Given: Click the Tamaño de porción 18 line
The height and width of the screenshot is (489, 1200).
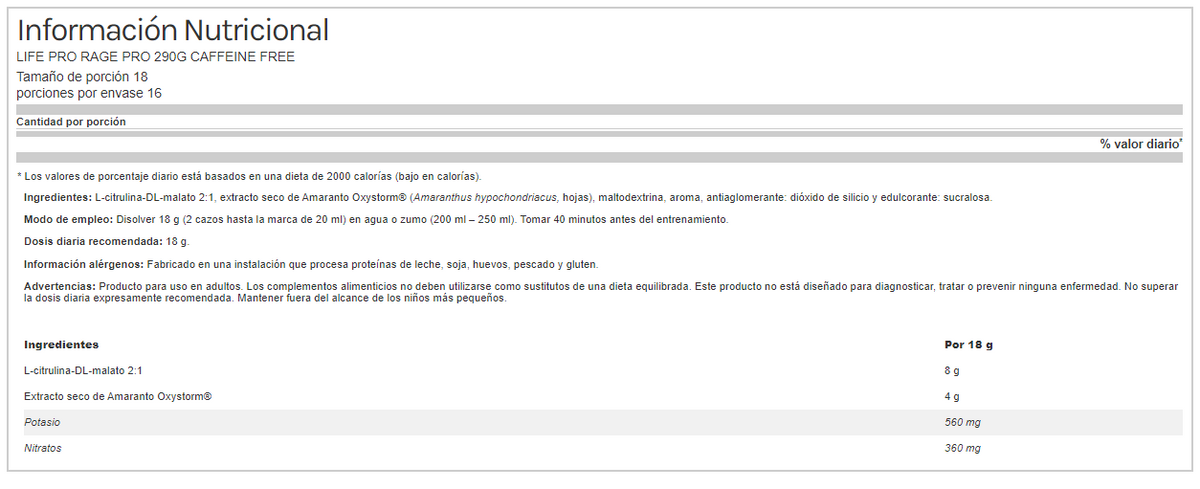Looking at the screenshot, I should tap(83, 77).
